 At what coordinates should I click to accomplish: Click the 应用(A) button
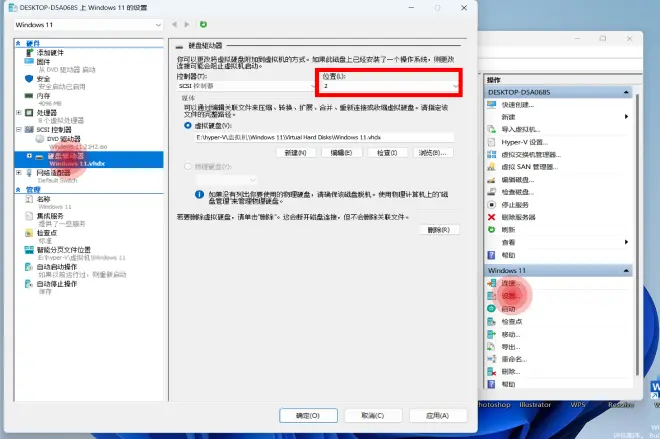click(x=438, y=415)
